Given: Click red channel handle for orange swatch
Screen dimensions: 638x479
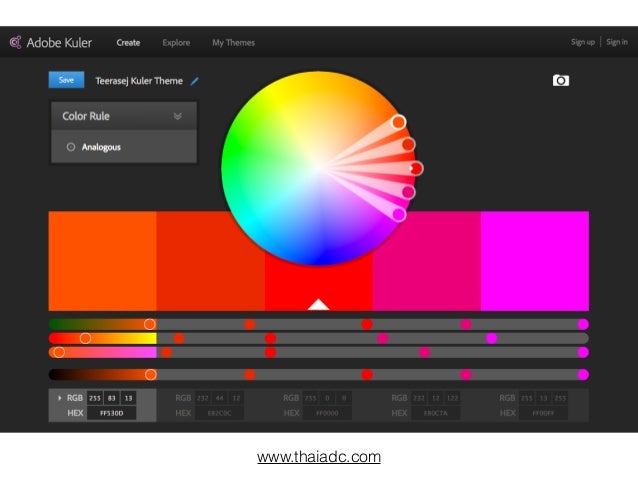Looking at the screenshot, I should coord(150,324).
